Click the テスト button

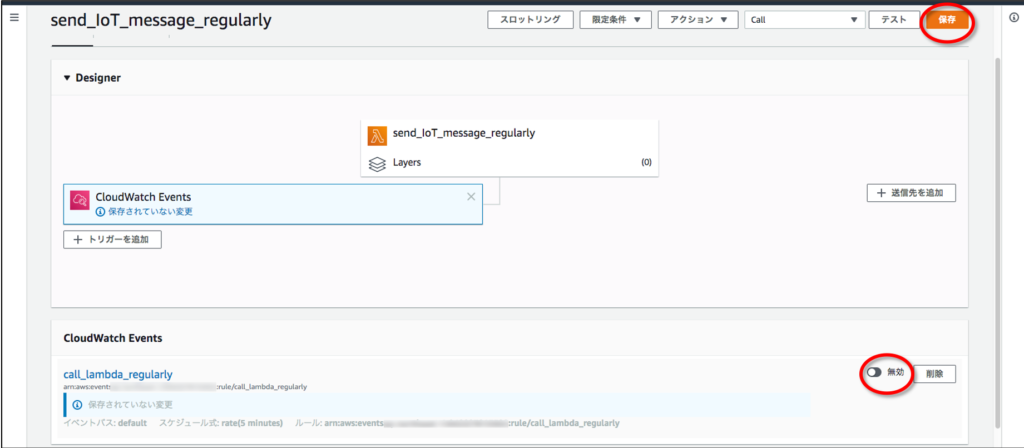894,20
